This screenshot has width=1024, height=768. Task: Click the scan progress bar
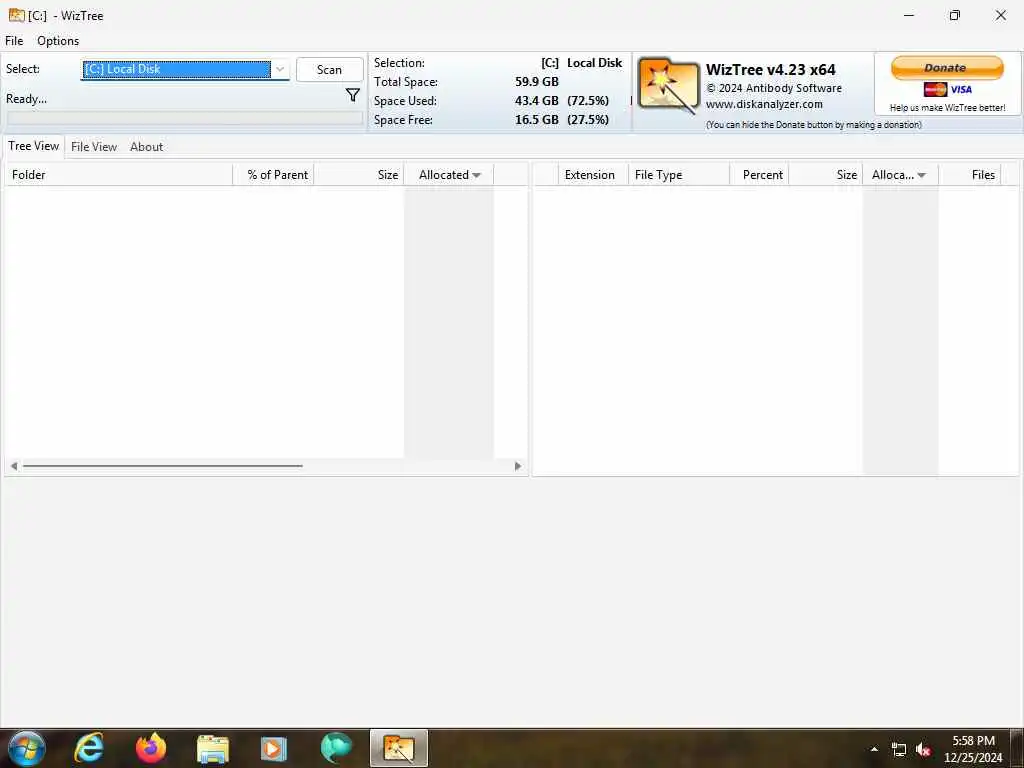[185, 118]
